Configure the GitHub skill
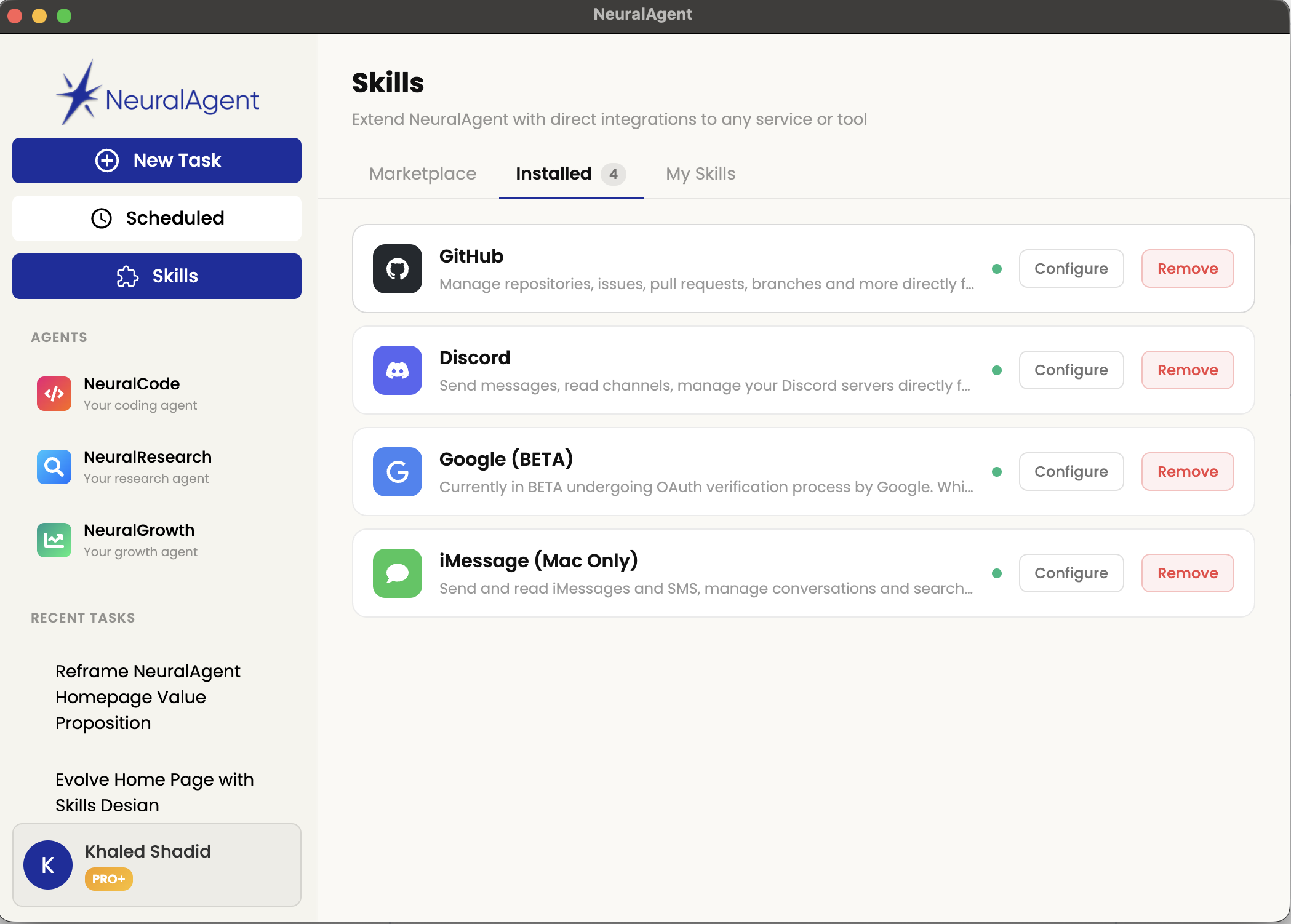Screen dimensions: 1291x924 tap(1071, 269)
